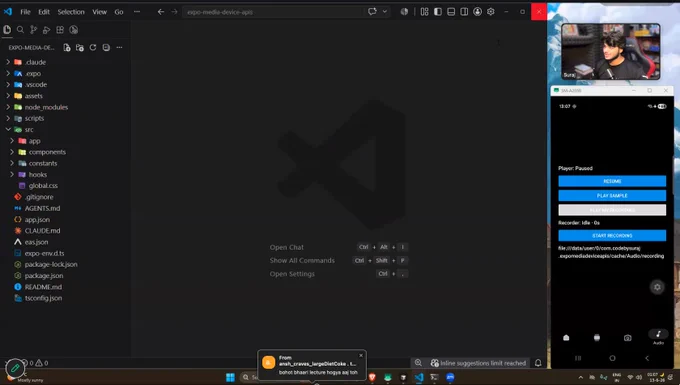Open the Run and Debug view

(47, 29)
